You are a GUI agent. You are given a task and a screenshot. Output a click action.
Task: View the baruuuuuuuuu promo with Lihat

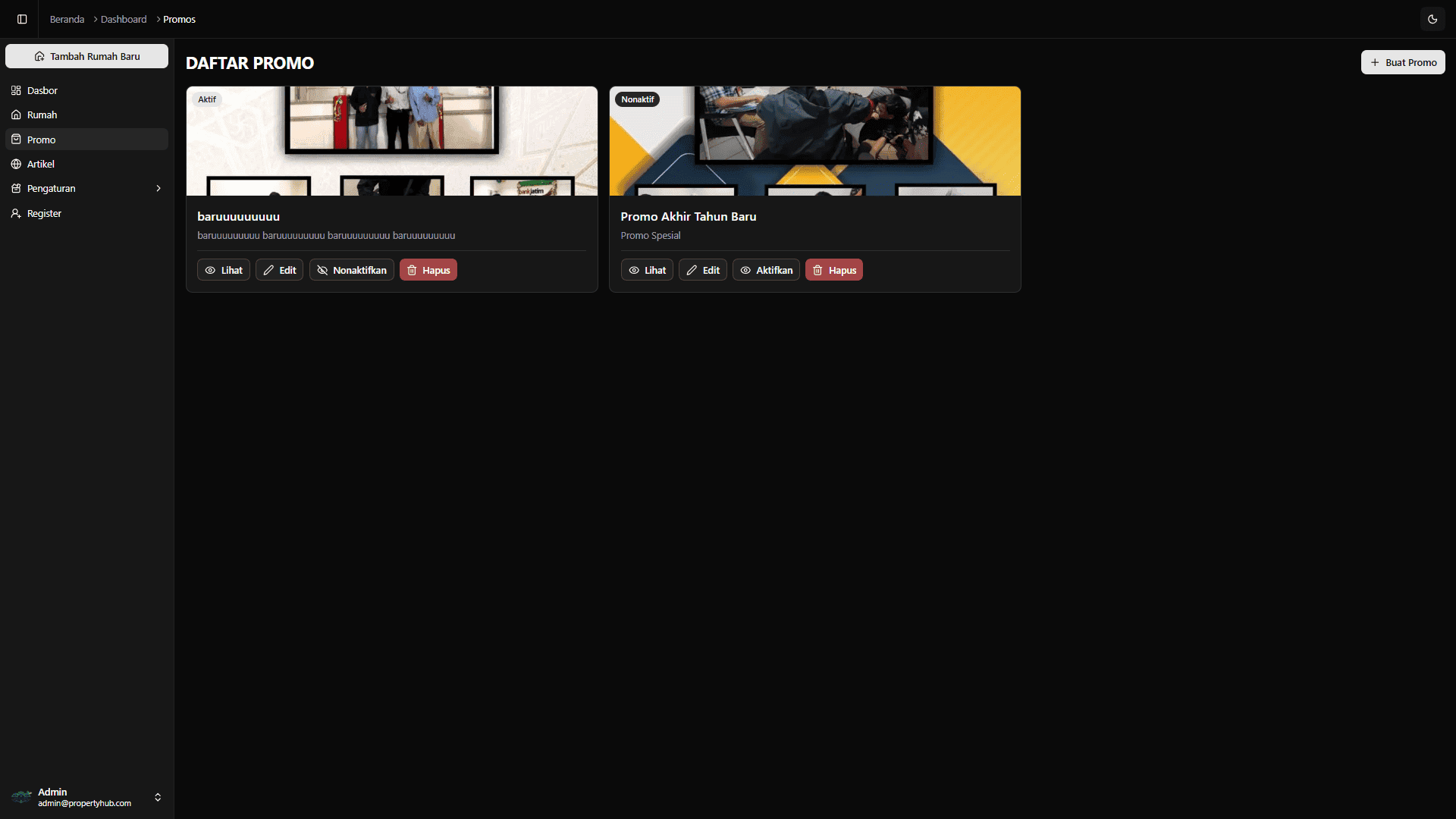tap(224, 270)
